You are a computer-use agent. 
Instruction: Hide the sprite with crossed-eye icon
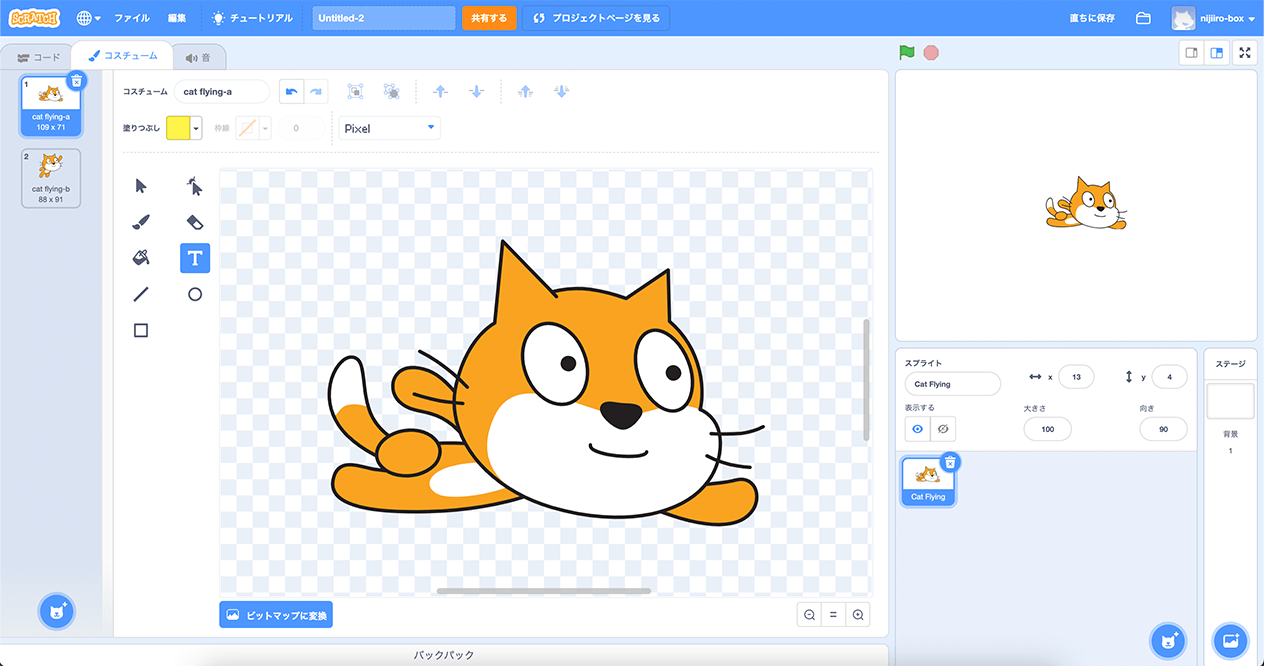click(943, 429)
